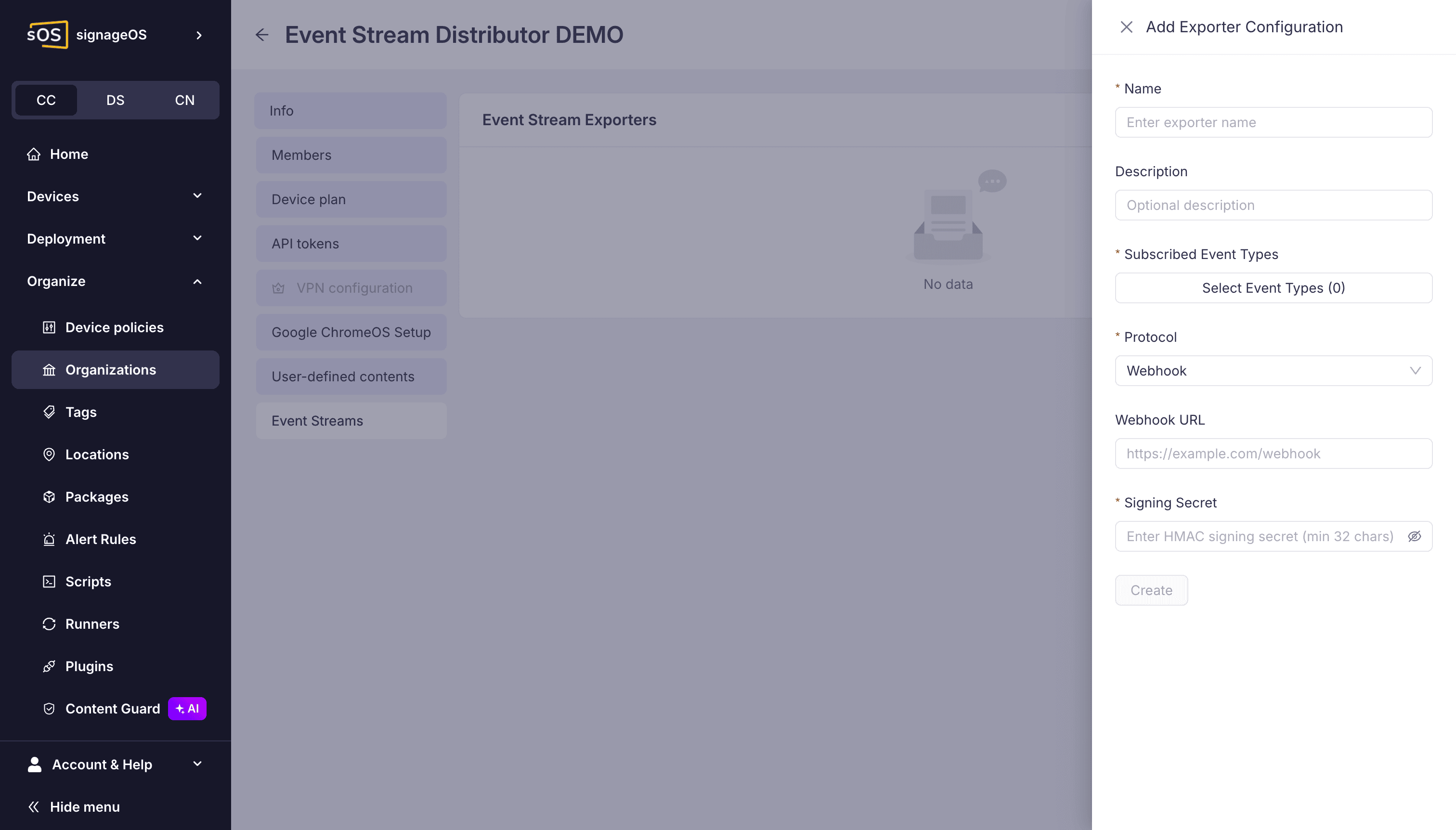This screenshot has width=1456, height=830.
Task: Expand the Devices sidebar section
Action: tap(115, 196)
